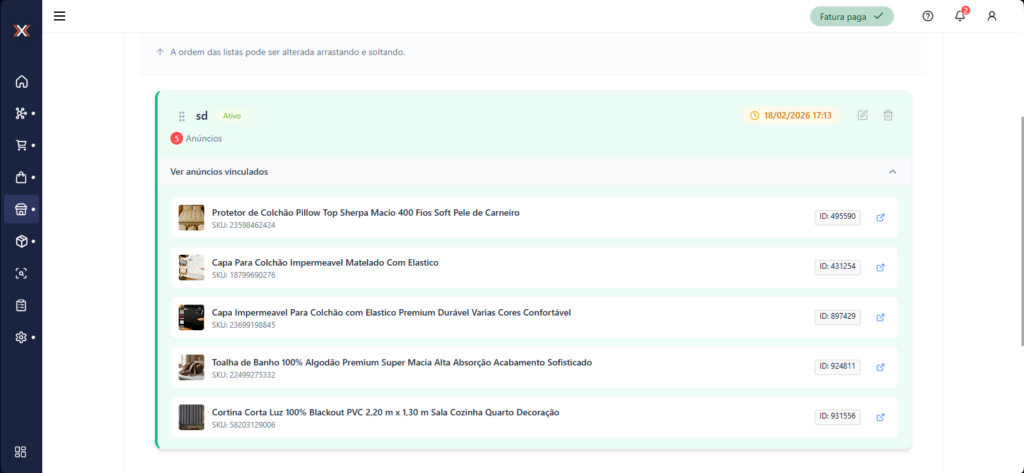Click the 'Ver anúncios vinculados' header
This screenshot has width=1024, height=473.
[x=219, y=172]
